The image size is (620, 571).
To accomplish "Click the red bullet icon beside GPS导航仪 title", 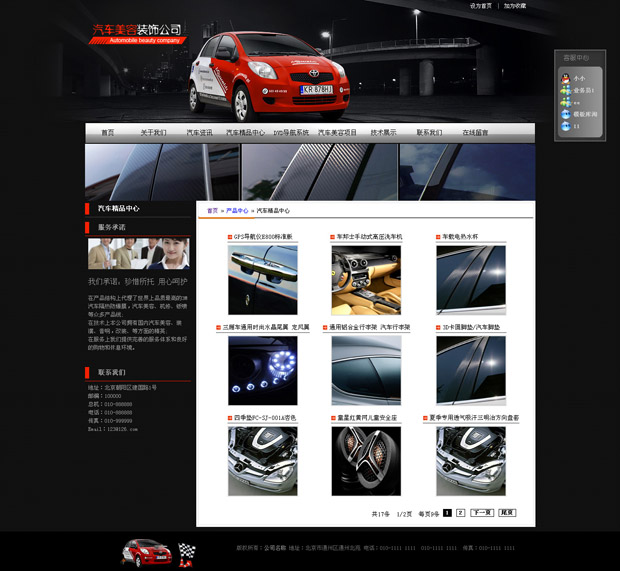I will click(230, 237).
